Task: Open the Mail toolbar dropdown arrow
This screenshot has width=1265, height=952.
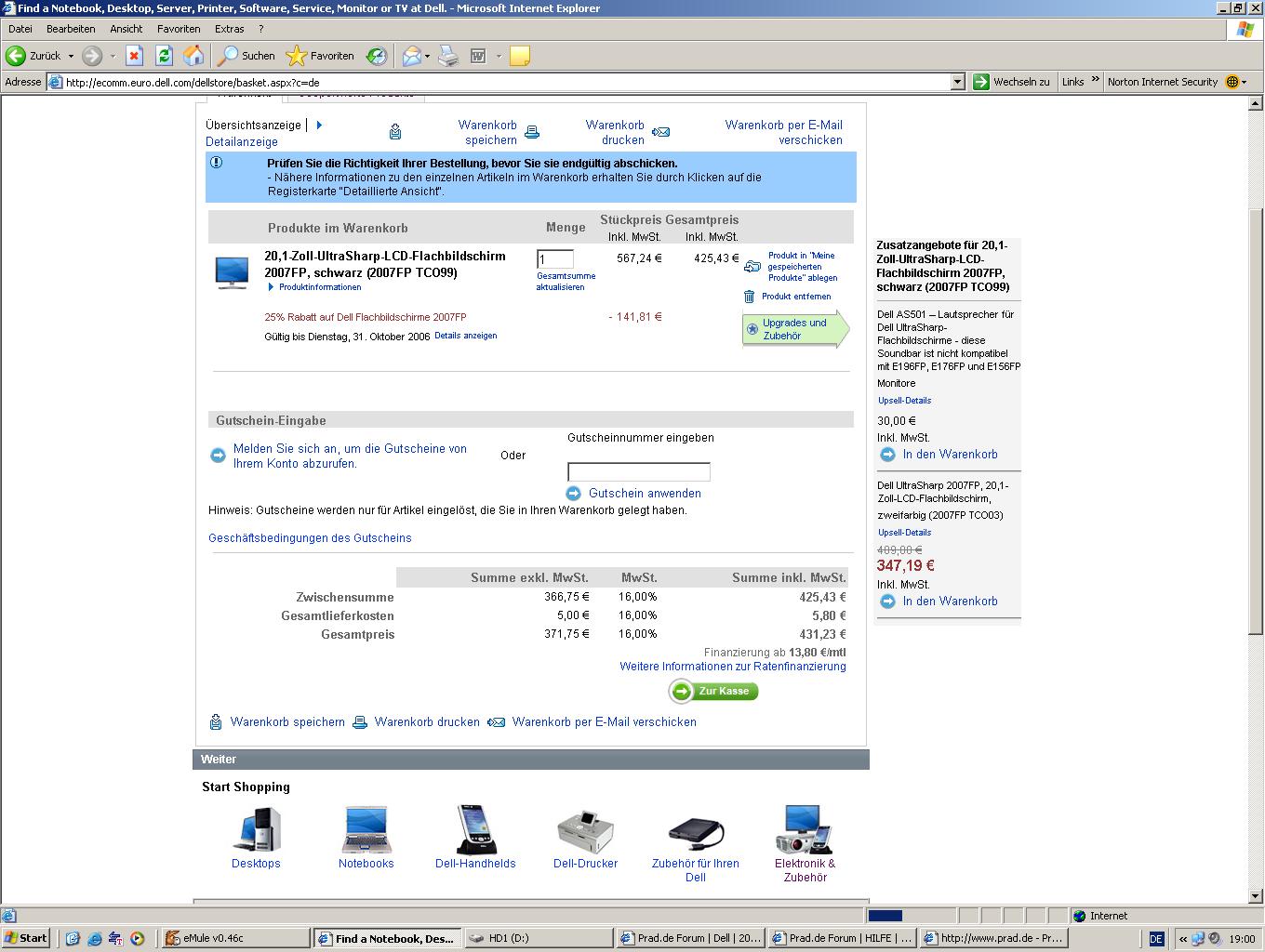Action: [x=428, y=56]
